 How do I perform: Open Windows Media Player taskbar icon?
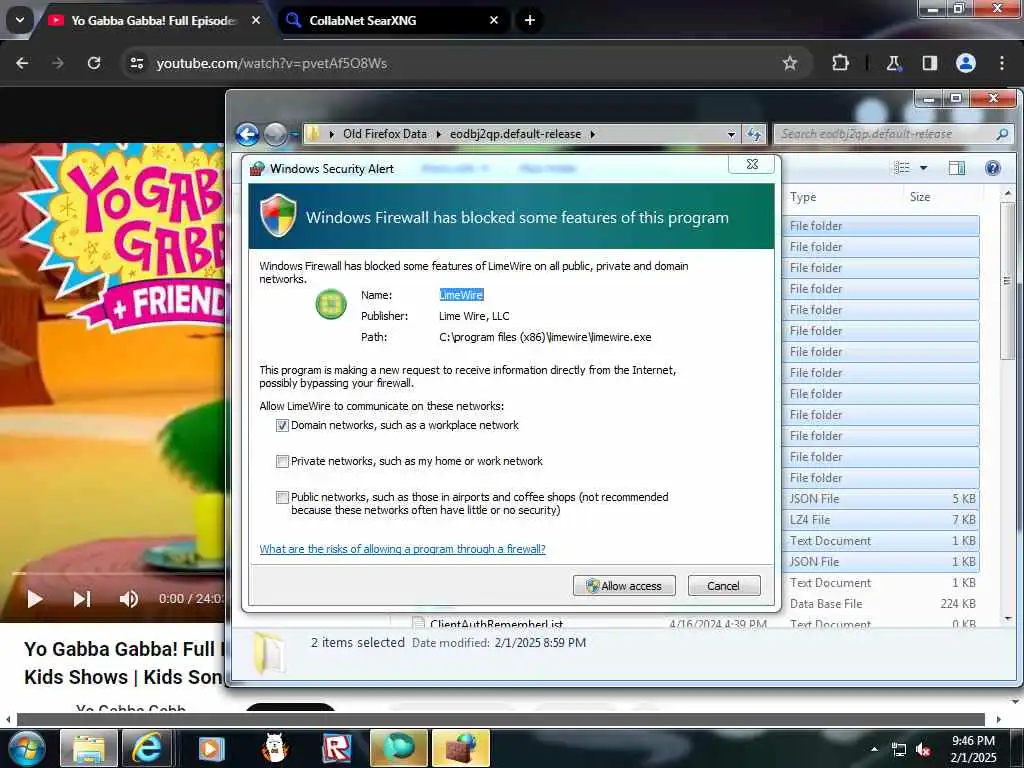[x=211, y=748]
